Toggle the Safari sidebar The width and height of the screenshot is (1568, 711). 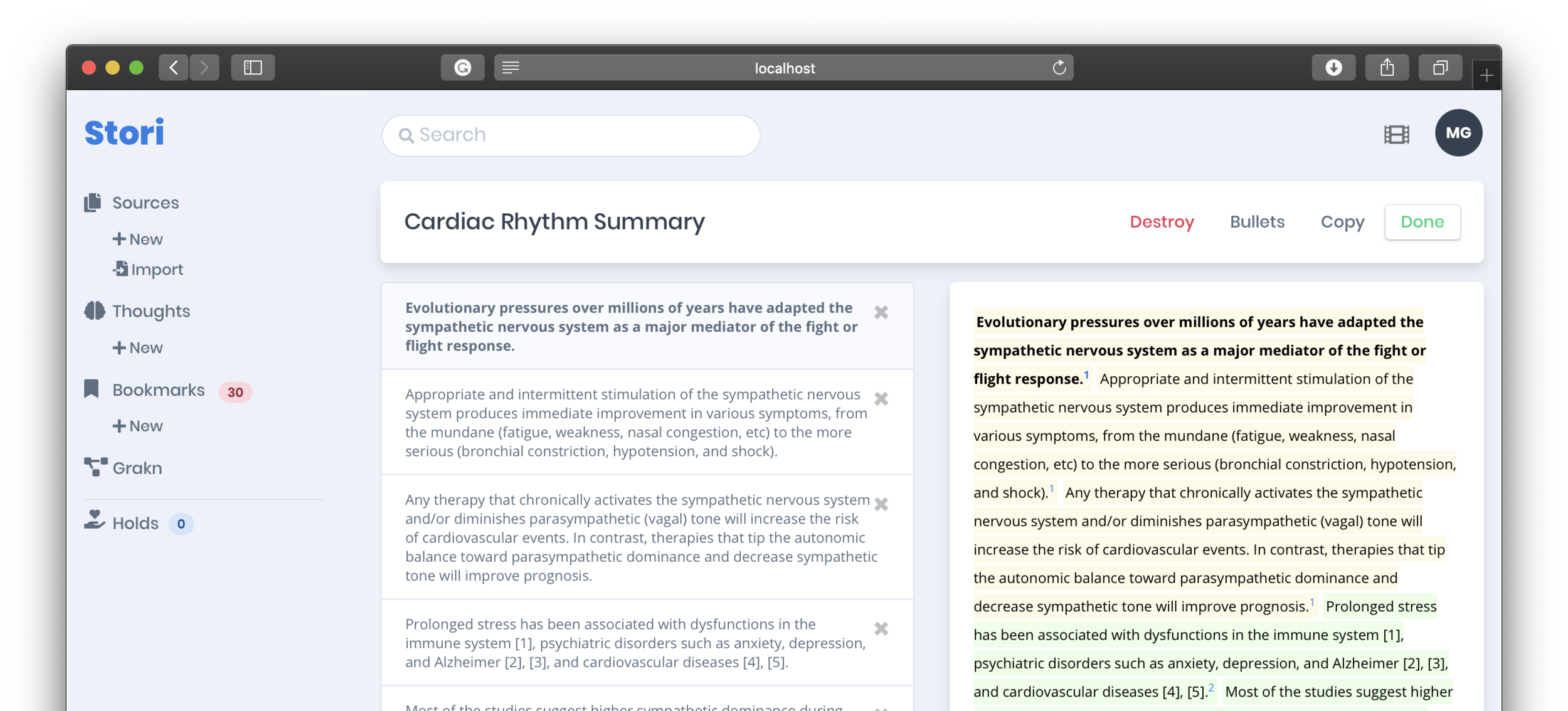[253, 68]
